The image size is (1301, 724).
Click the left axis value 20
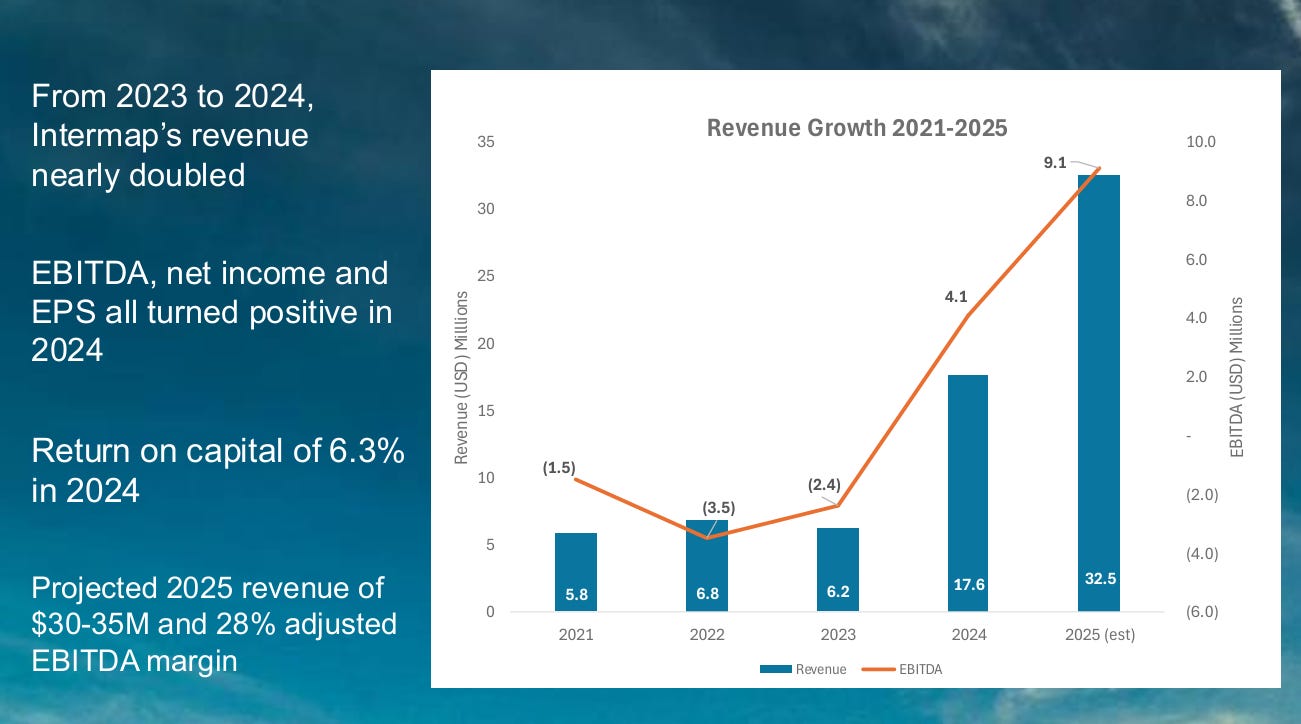[x=486, y=344]
